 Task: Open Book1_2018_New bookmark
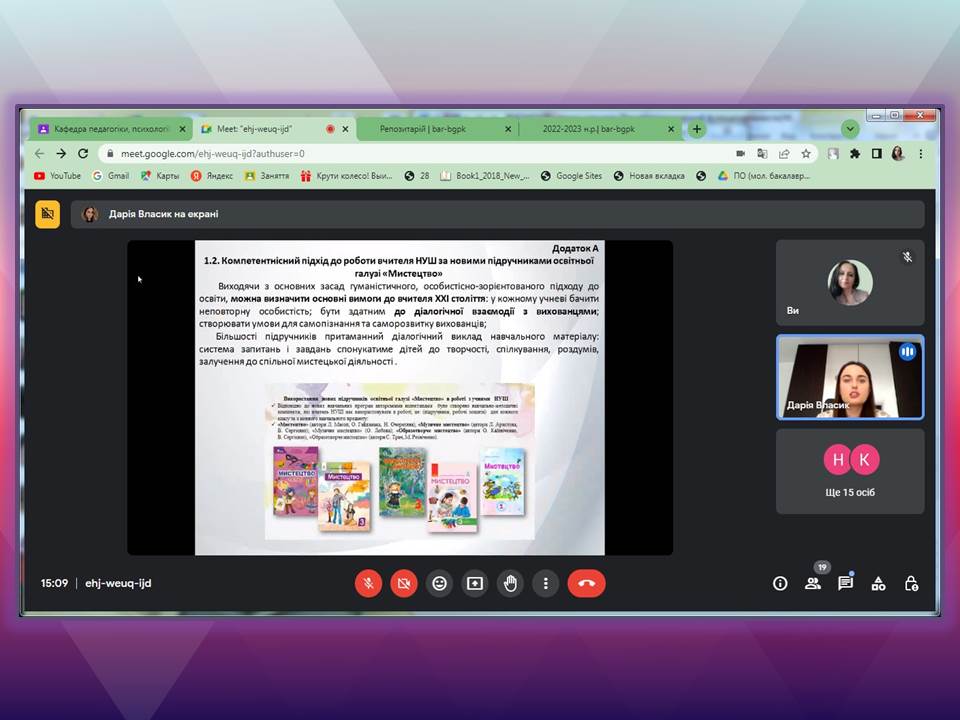point(485,176)
